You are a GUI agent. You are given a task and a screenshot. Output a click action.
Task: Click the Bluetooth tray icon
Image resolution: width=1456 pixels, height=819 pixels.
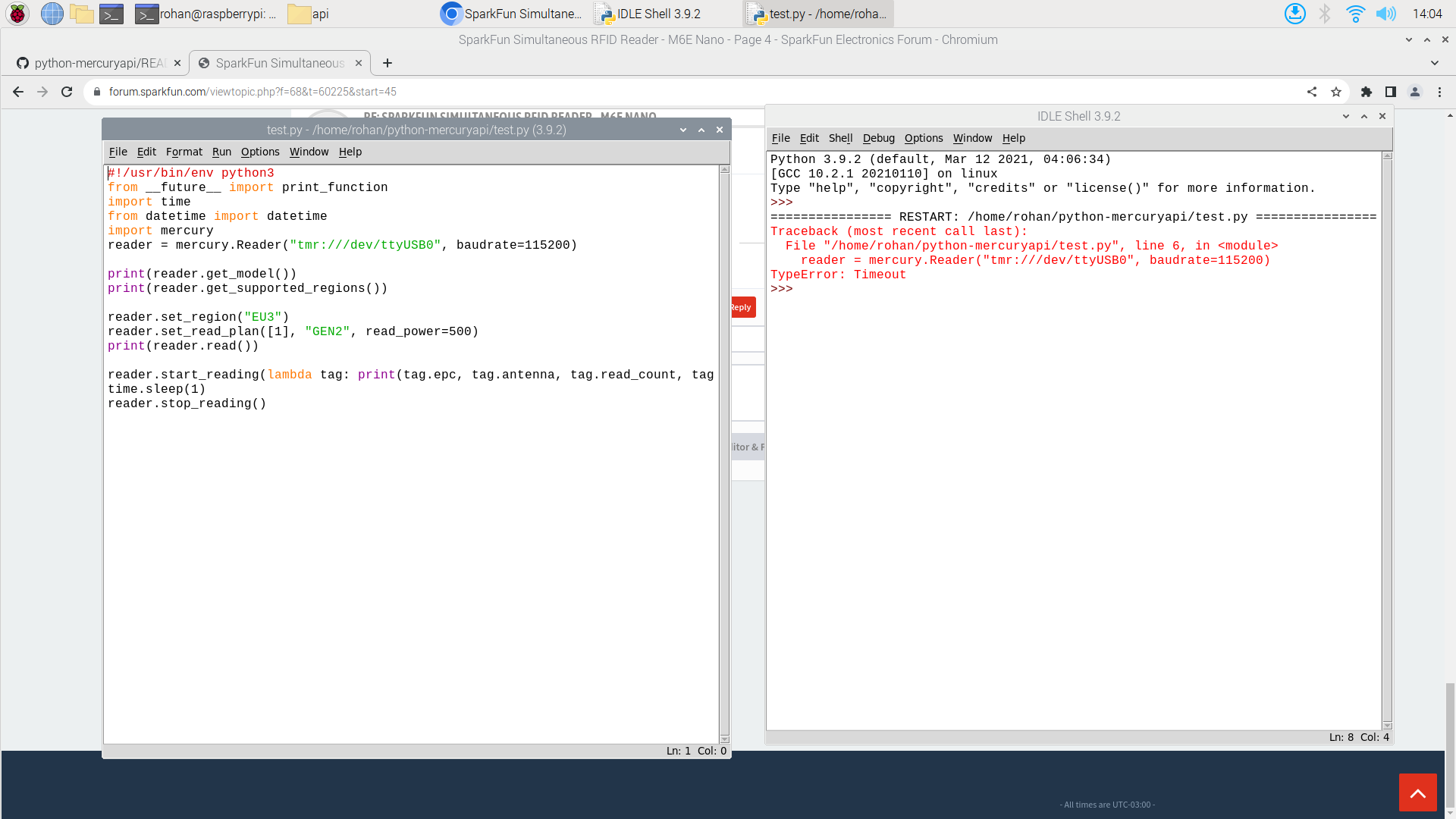tap(1325, 14)
